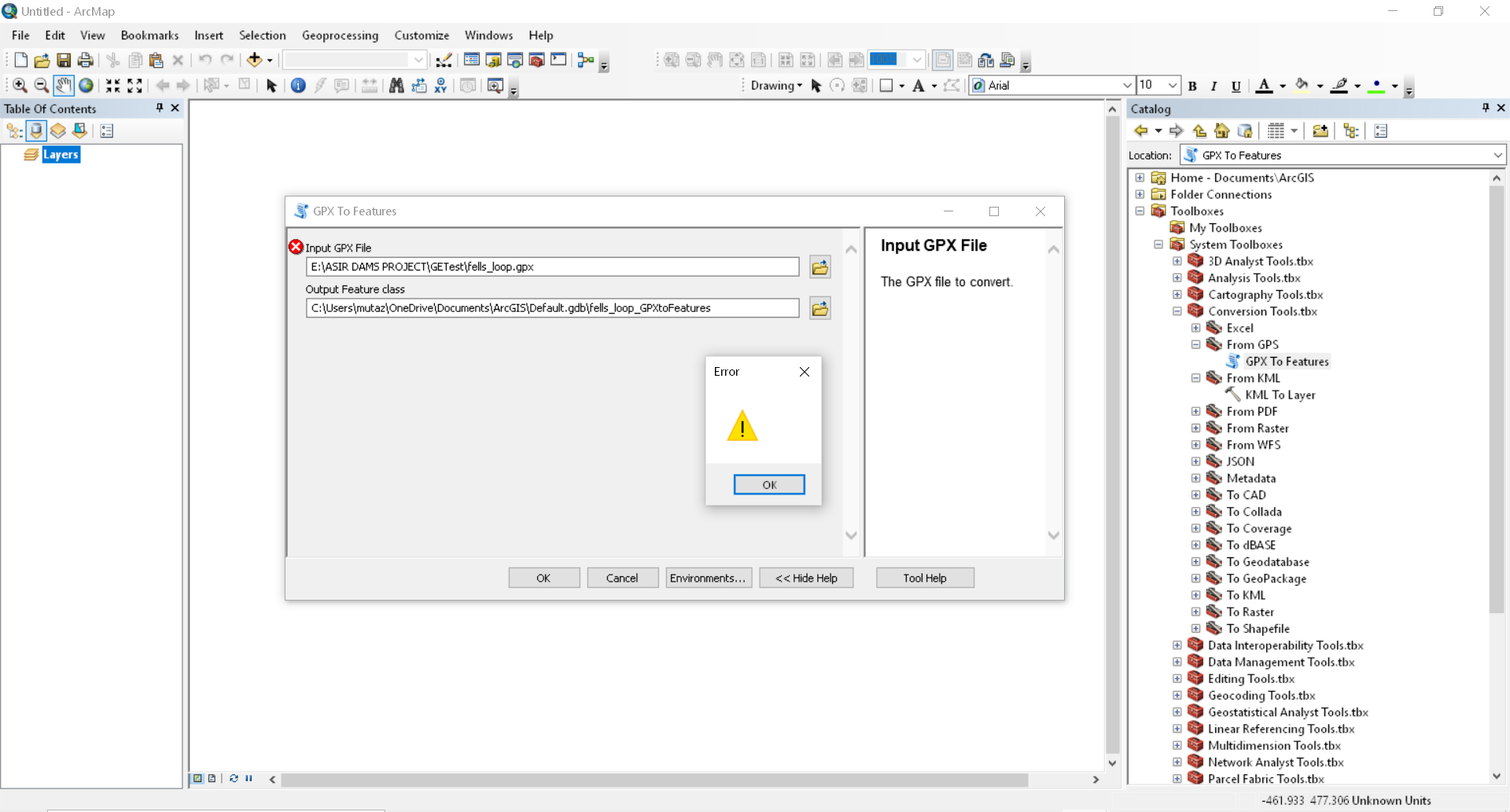Click the Environments... button

[709, 578]
